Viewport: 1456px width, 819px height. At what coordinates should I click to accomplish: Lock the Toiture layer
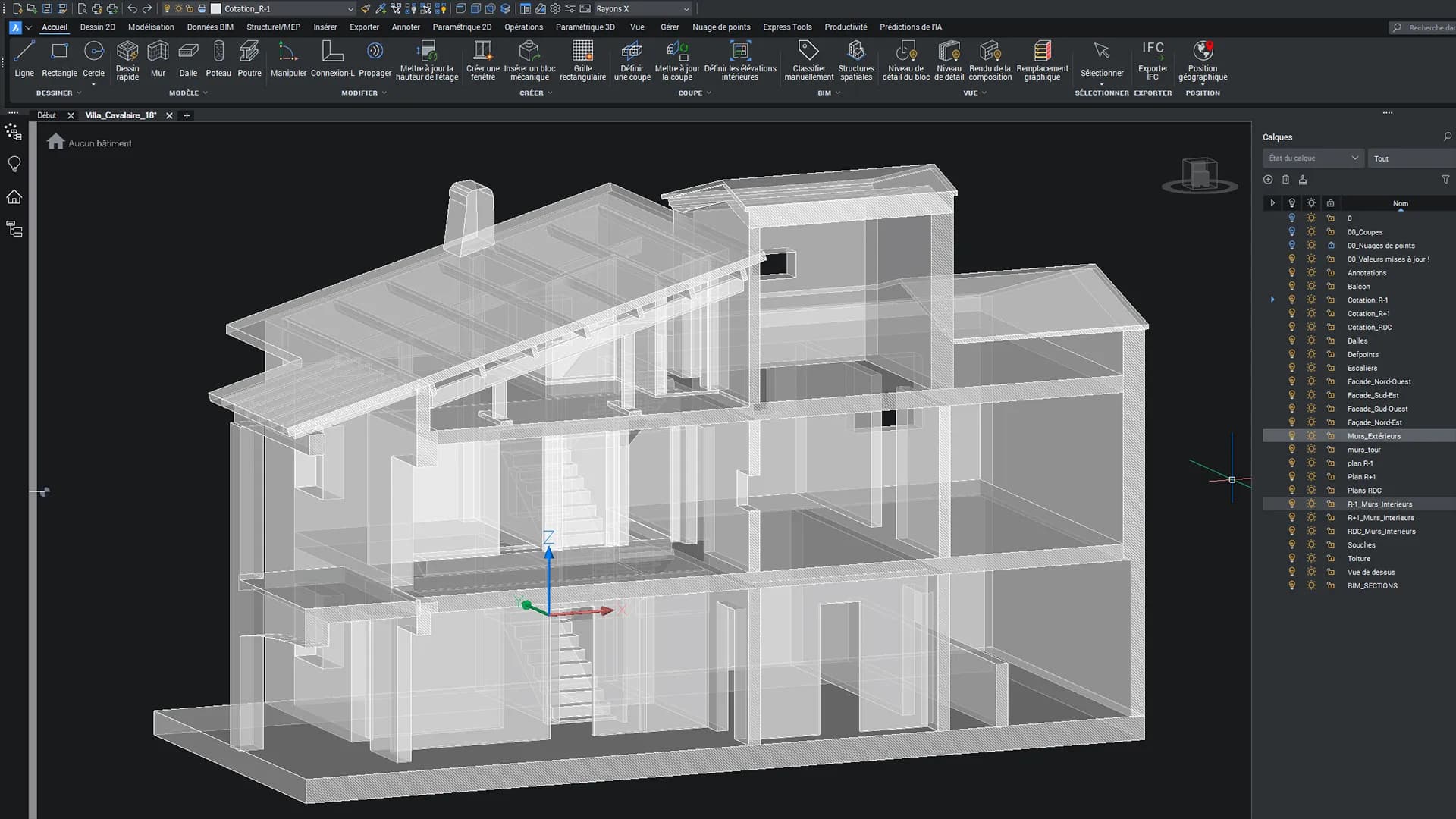click(1329, 558)
